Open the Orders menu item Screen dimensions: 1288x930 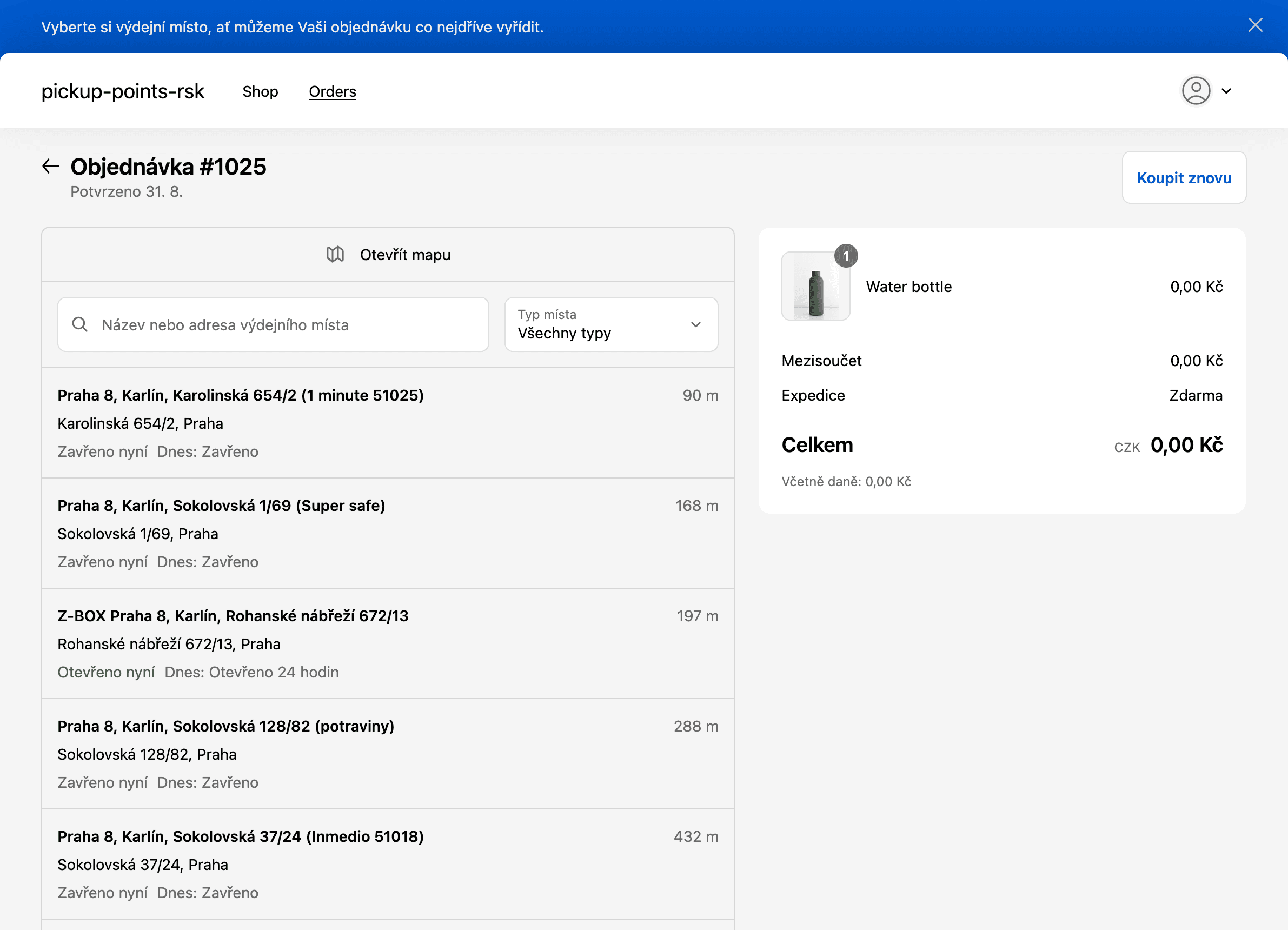coord(332,91)
